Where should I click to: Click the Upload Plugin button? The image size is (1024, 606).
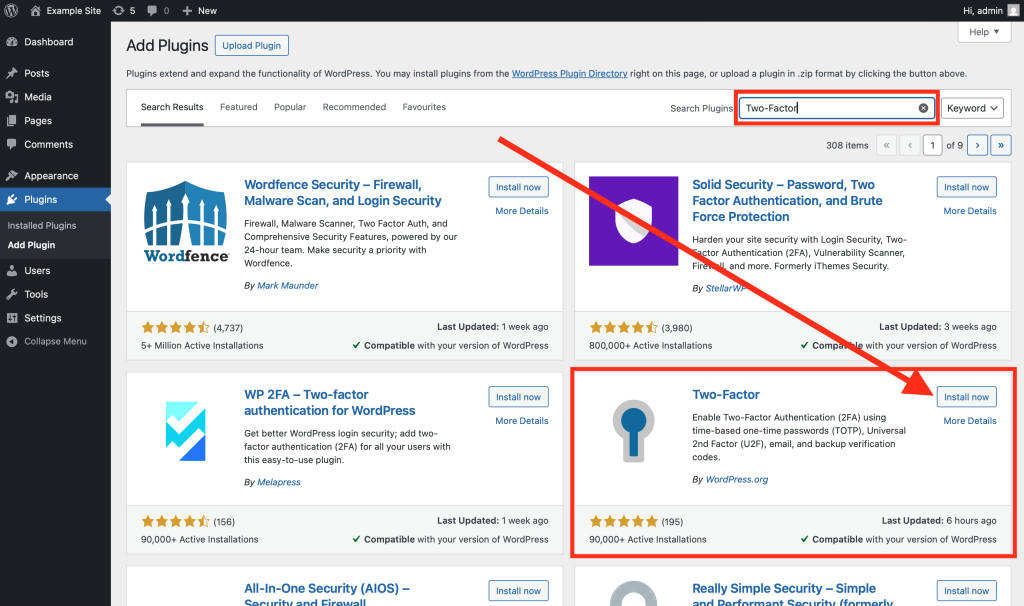[251, 46]
